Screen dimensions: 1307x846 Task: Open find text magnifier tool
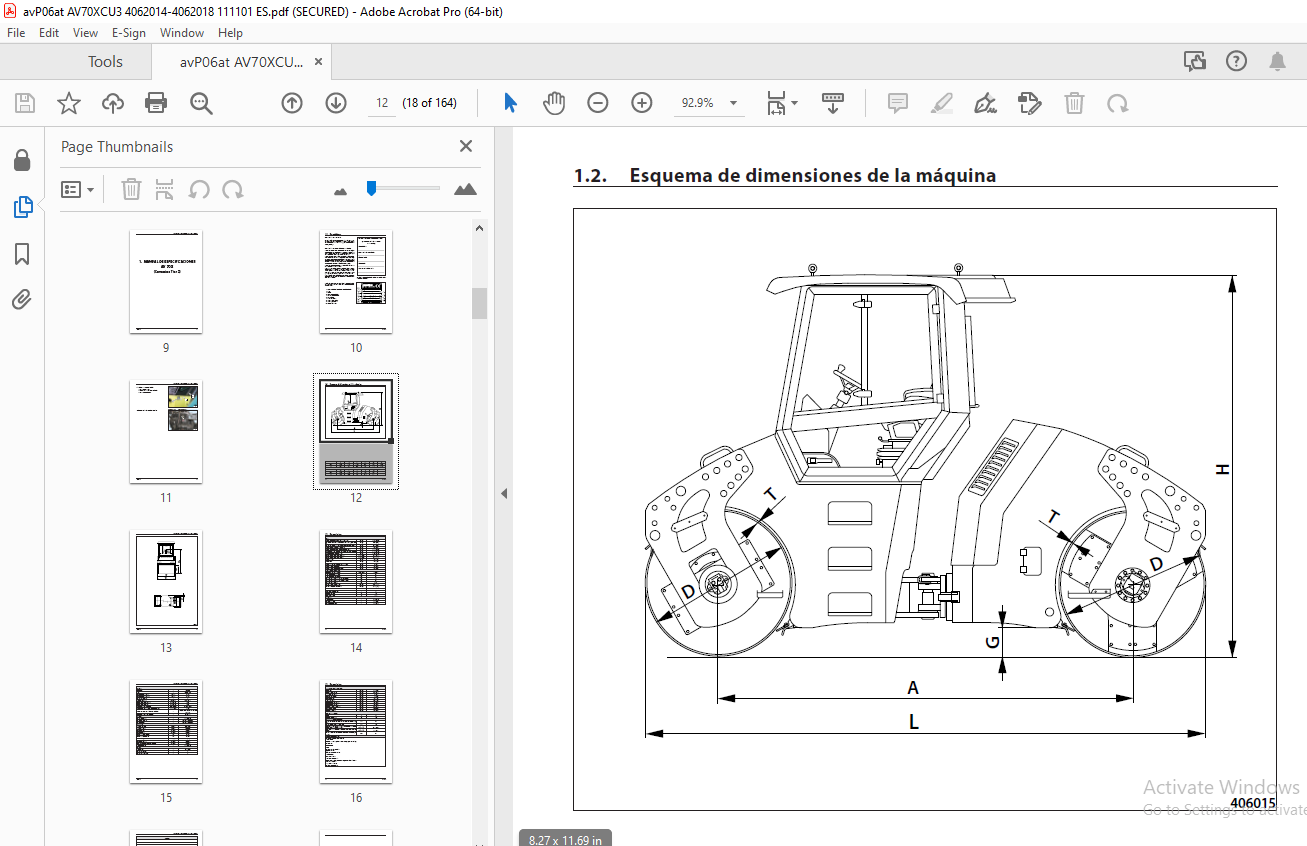201,102
